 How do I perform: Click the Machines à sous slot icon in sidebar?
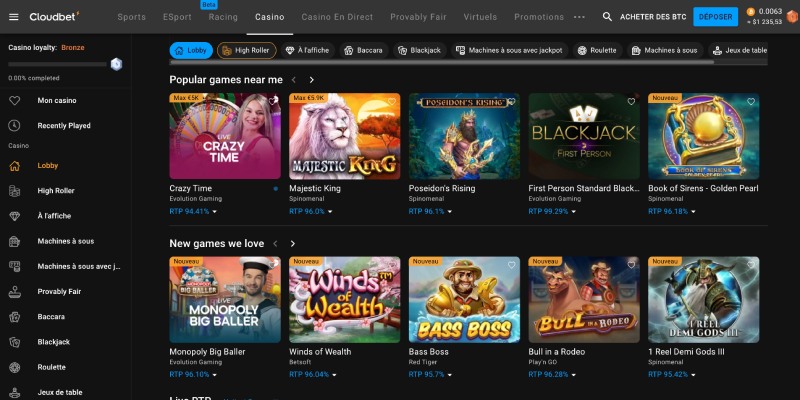click(x=14, y=241)
